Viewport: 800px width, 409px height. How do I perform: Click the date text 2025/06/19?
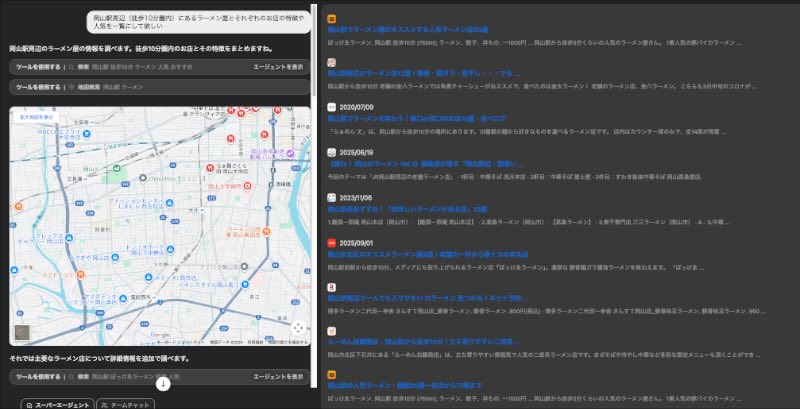(x=356, y=152)
